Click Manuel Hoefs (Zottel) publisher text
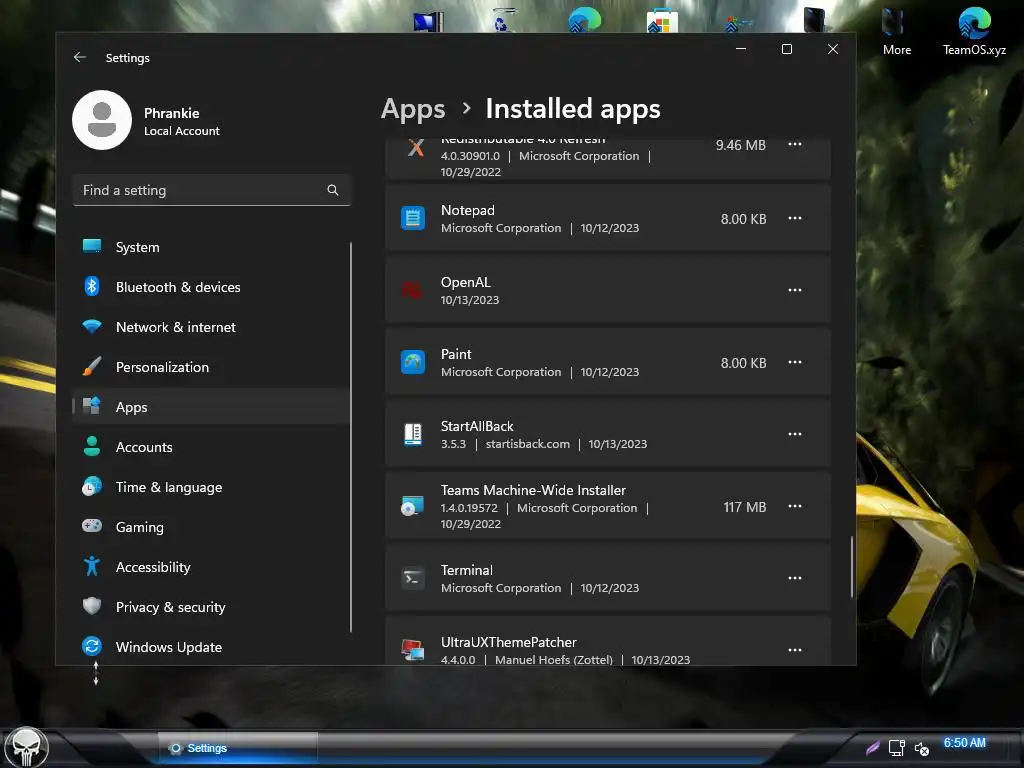Screen dimensions: 1024x768 [x=554, y=660]
